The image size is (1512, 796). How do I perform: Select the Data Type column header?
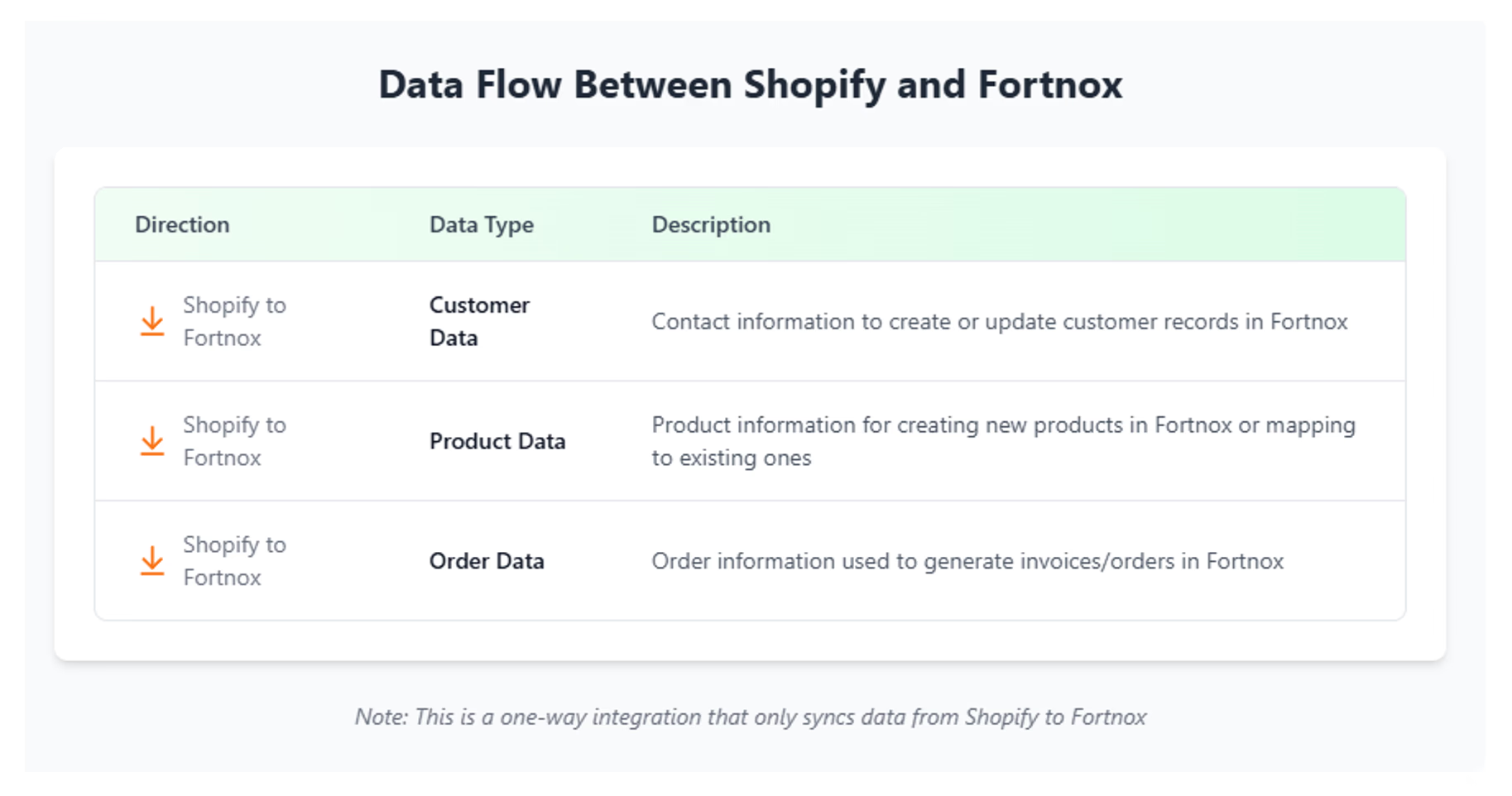point(481,224)
